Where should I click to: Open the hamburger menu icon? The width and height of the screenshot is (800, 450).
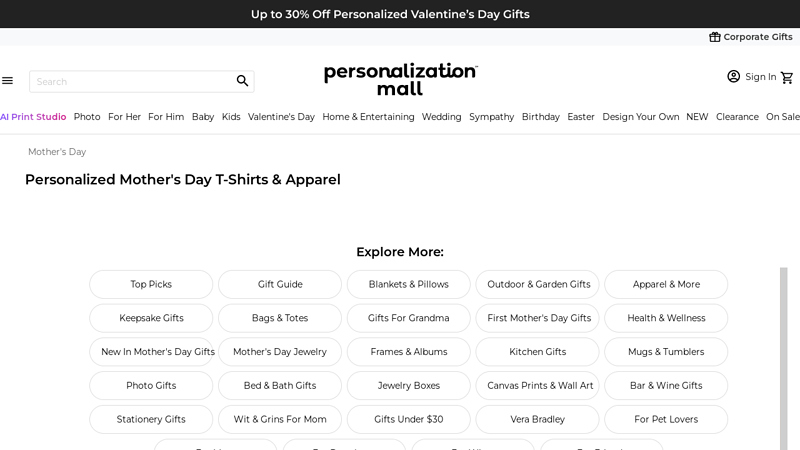[x=8, y=81]
